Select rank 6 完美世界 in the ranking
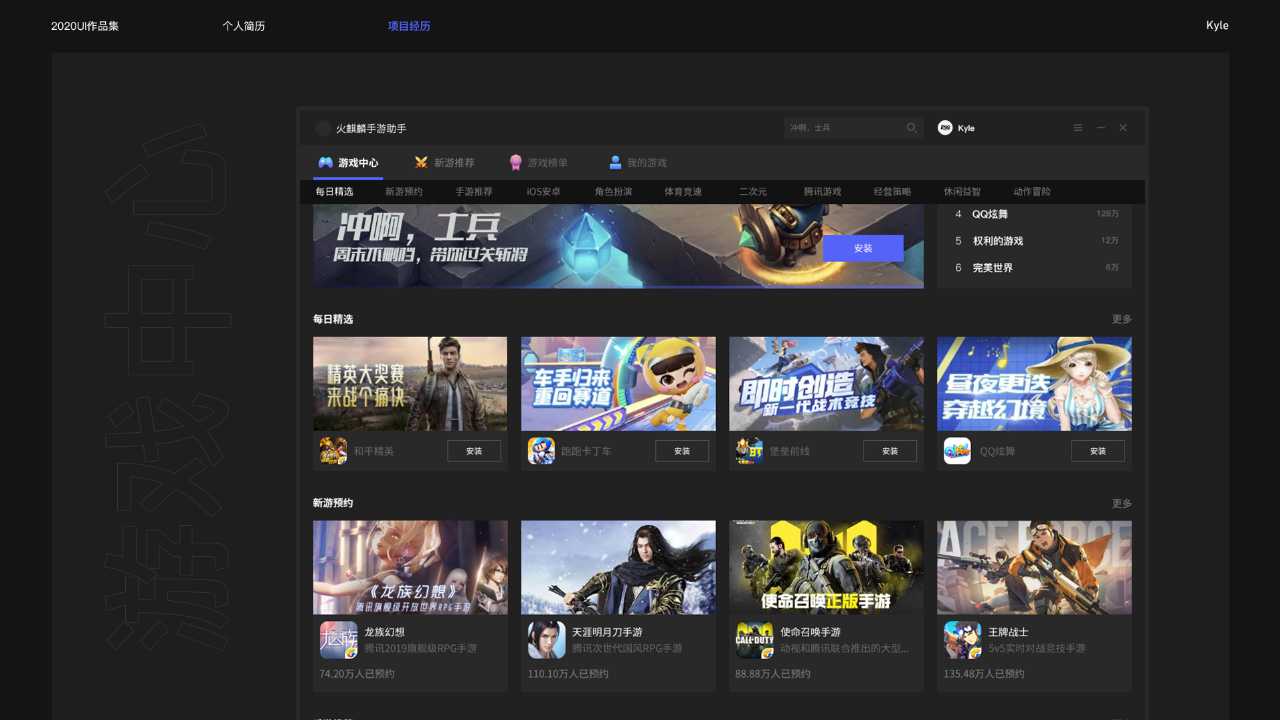 (x=1036, y=268)
